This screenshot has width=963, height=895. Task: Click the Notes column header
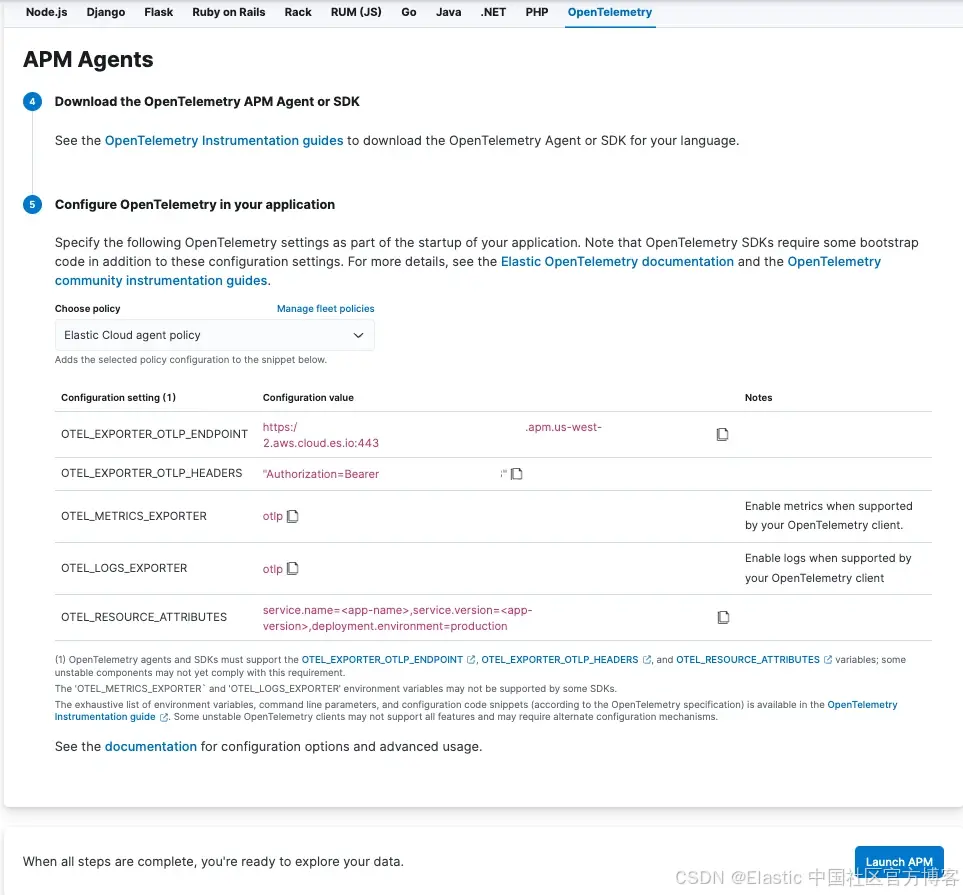pos(758,397)
